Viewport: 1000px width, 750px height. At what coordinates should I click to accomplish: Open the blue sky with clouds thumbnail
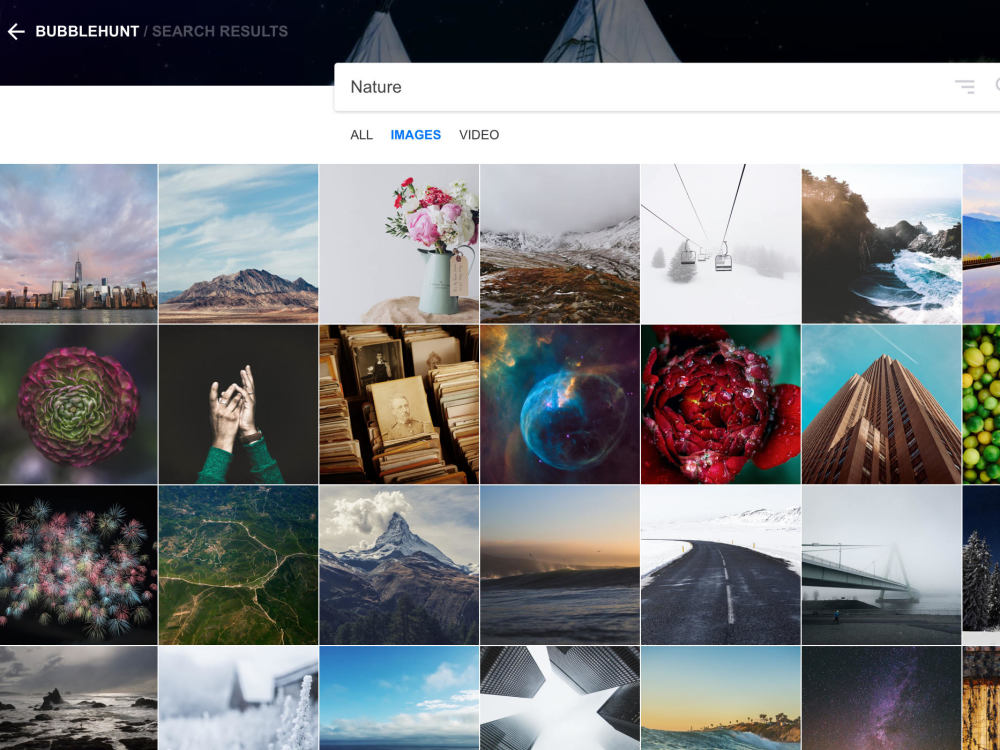pos(399,698)
